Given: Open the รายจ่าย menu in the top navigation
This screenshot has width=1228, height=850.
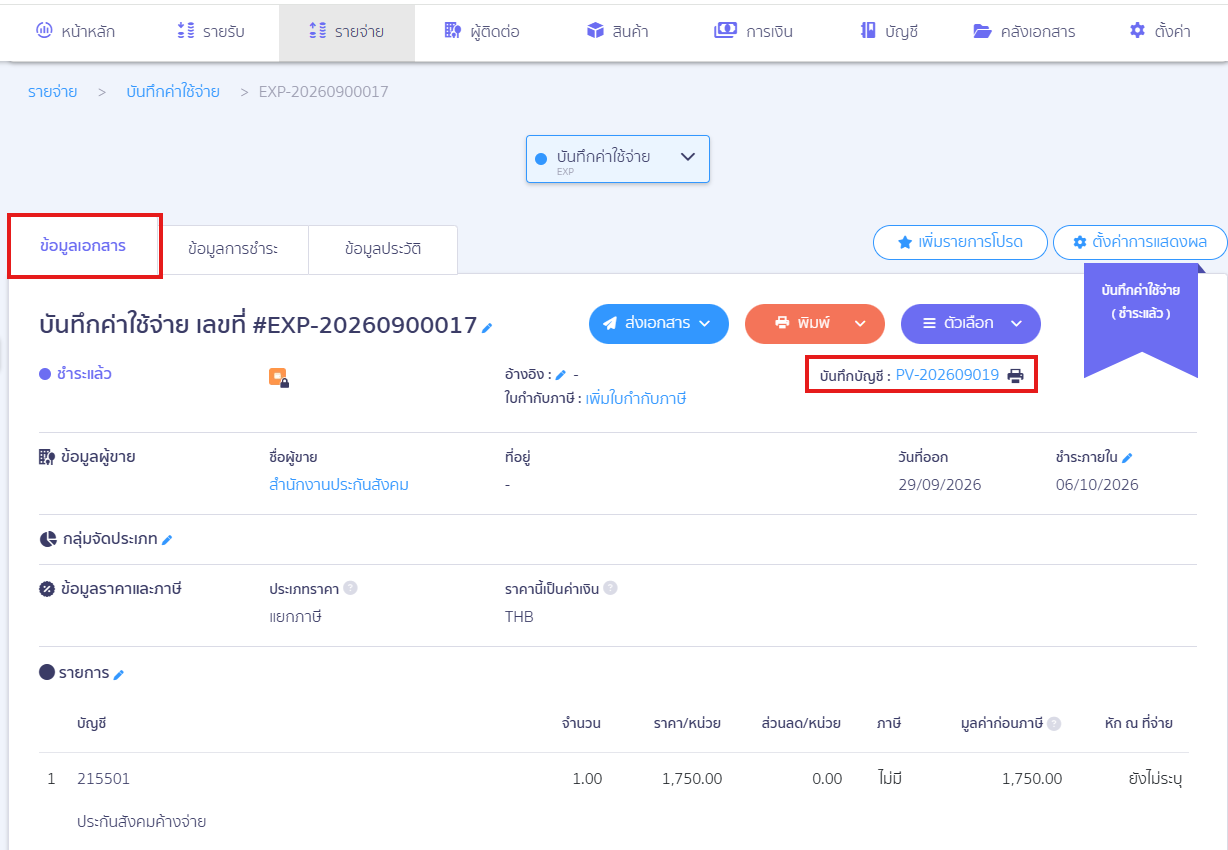Looking at the screenshot, I should (x=347, y=31).
